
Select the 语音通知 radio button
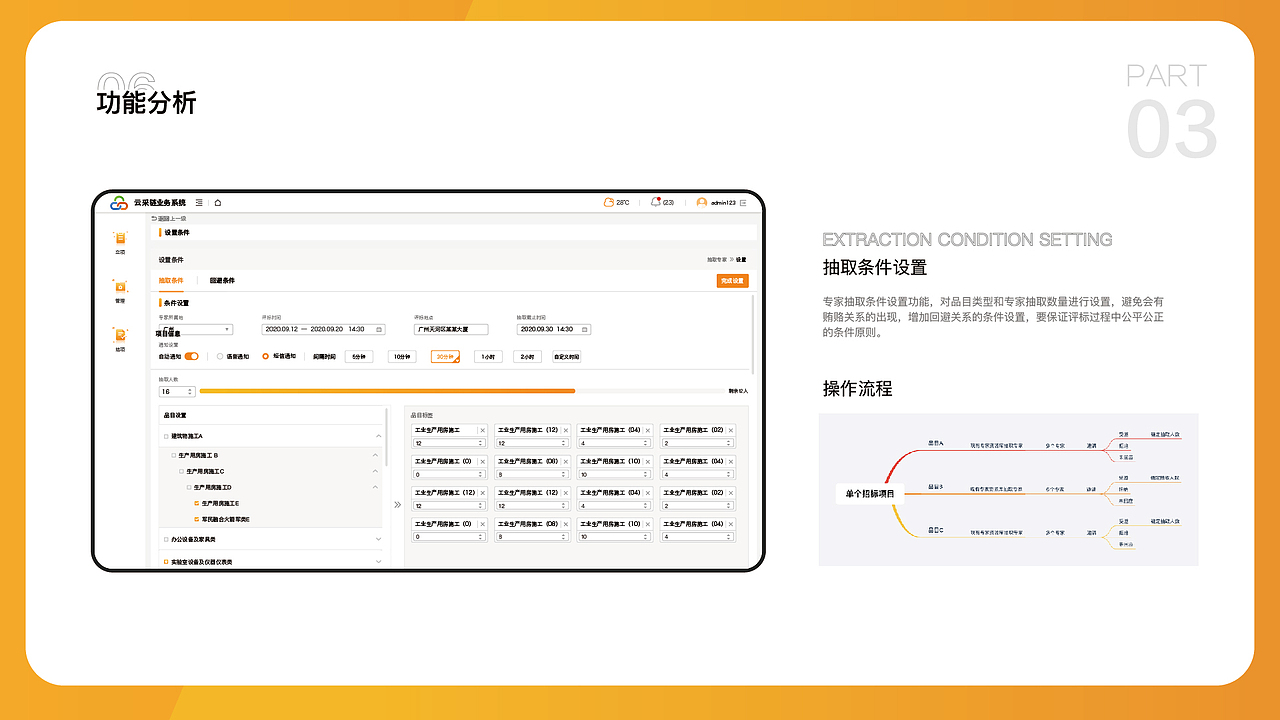(x=220, y=356)
